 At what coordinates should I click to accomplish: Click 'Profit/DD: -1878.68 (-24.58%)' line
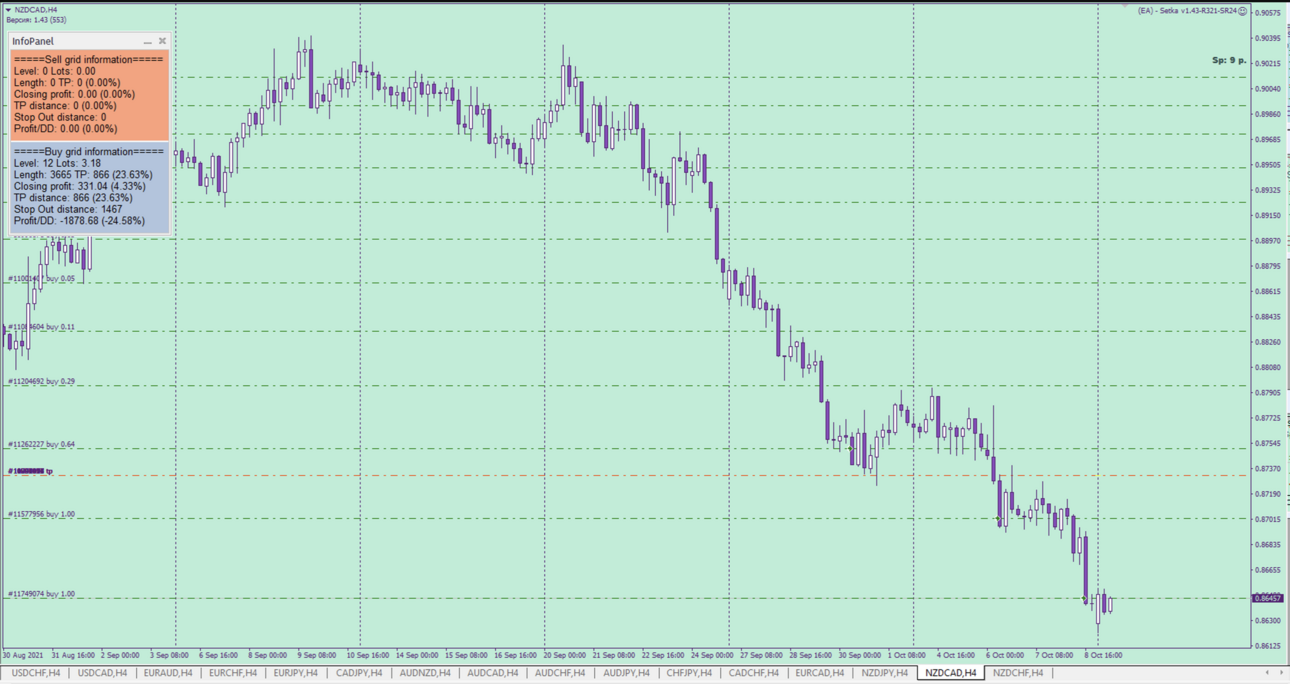79,221
